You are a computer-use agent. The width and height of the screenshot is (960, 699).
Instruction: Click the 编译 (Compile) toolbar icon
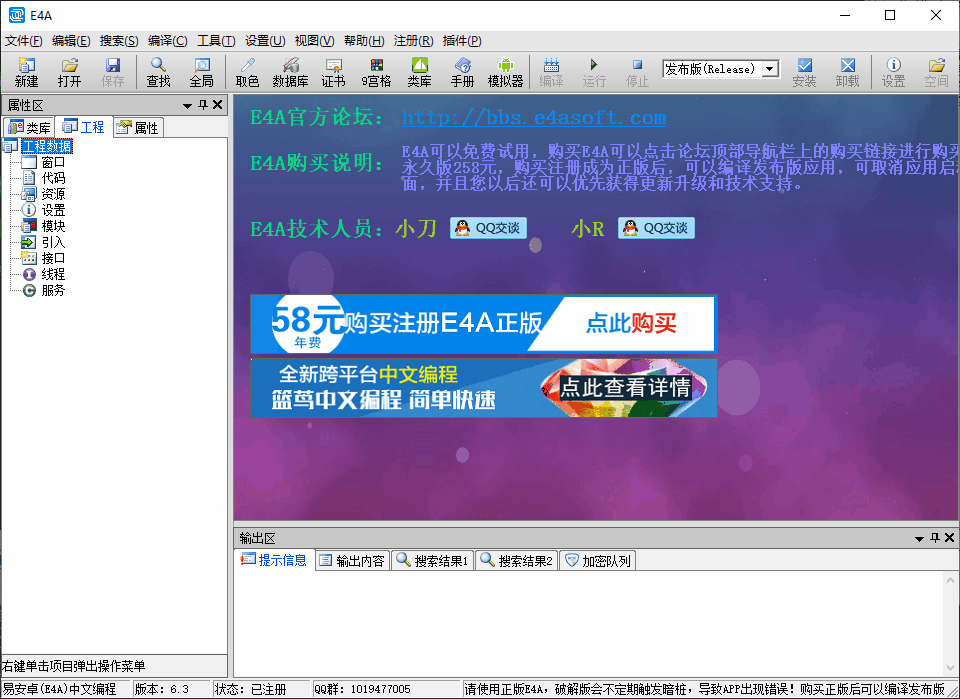pos(551,72)
